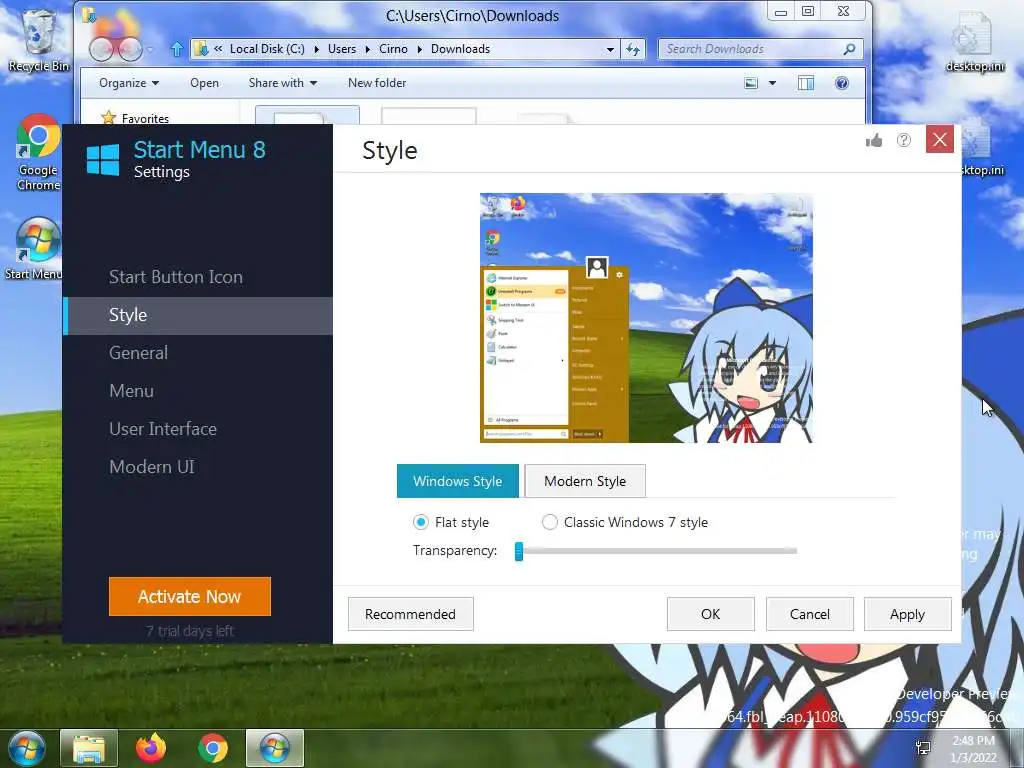The width and height of the screenshot is (1024, 768).
Task: Launch Firefox from the taskbar
Action: pos(151,748)
